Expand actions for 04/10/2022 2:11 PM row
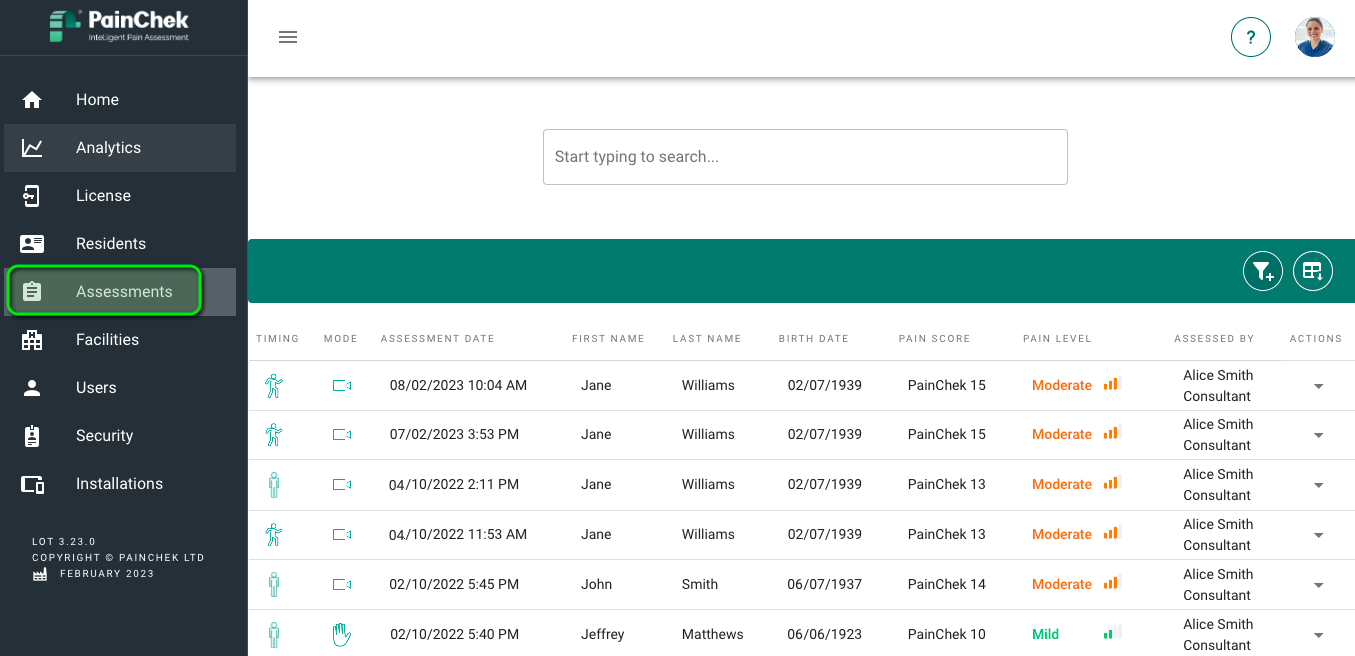The height and width of the screenshot is (656, 1355). (x=1318, y=486)
